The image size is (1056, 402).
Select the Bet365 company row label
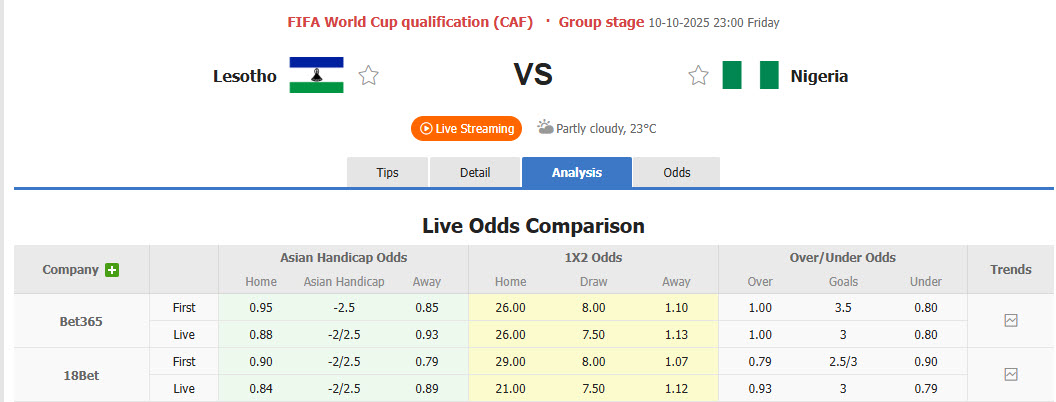click(x=81, y=321)
